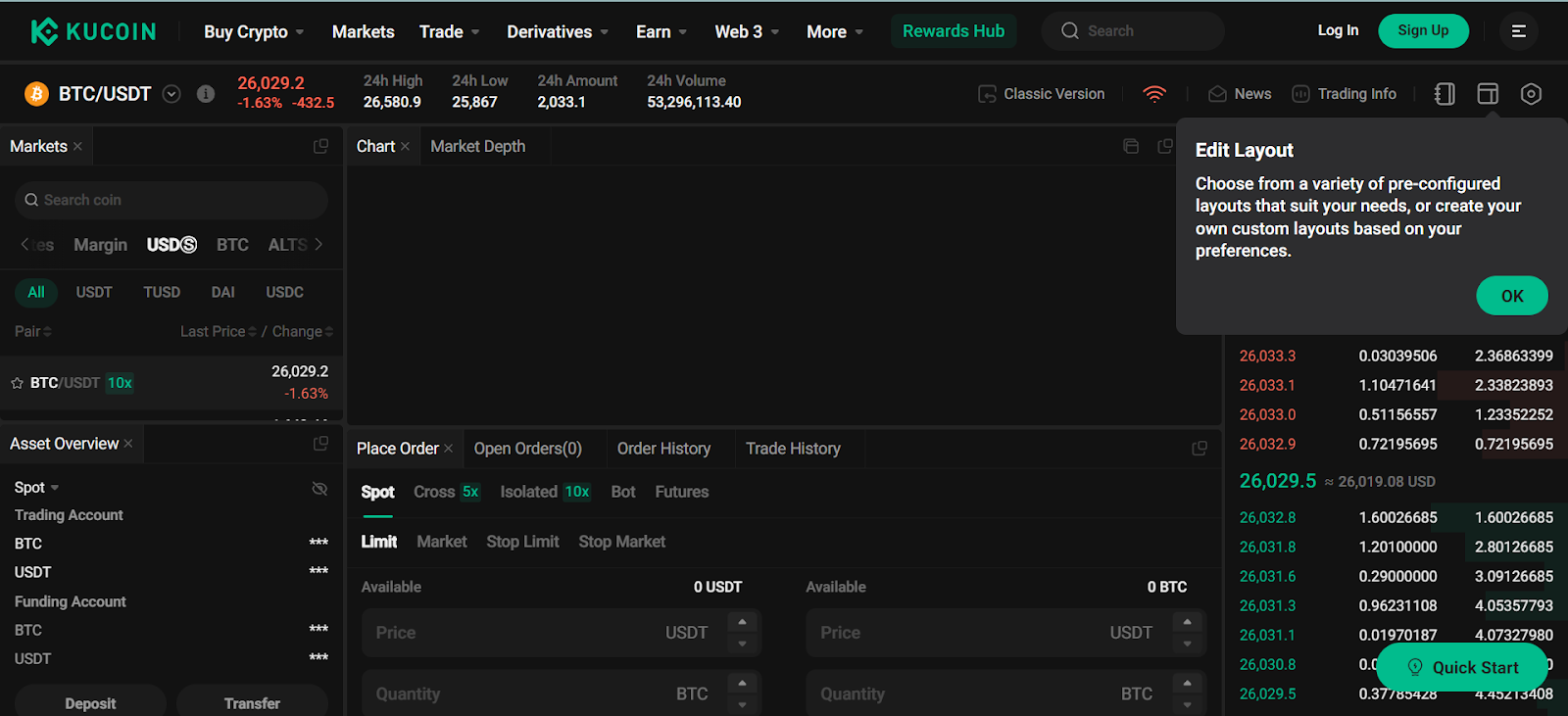Screen dimensions: 1568x716
Task: Click the chart fullscreen window icon
Action: tap(1131, 146)
